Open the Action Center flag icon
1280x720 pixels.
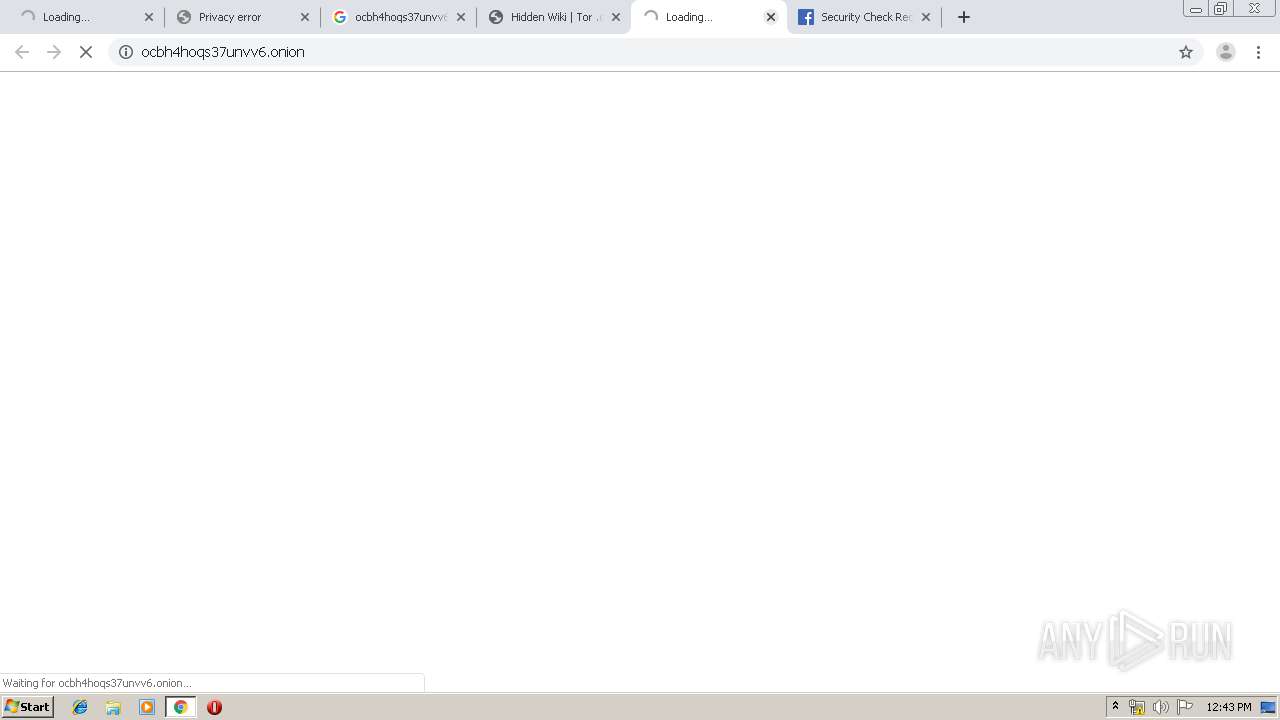[x=1185, y=707]
